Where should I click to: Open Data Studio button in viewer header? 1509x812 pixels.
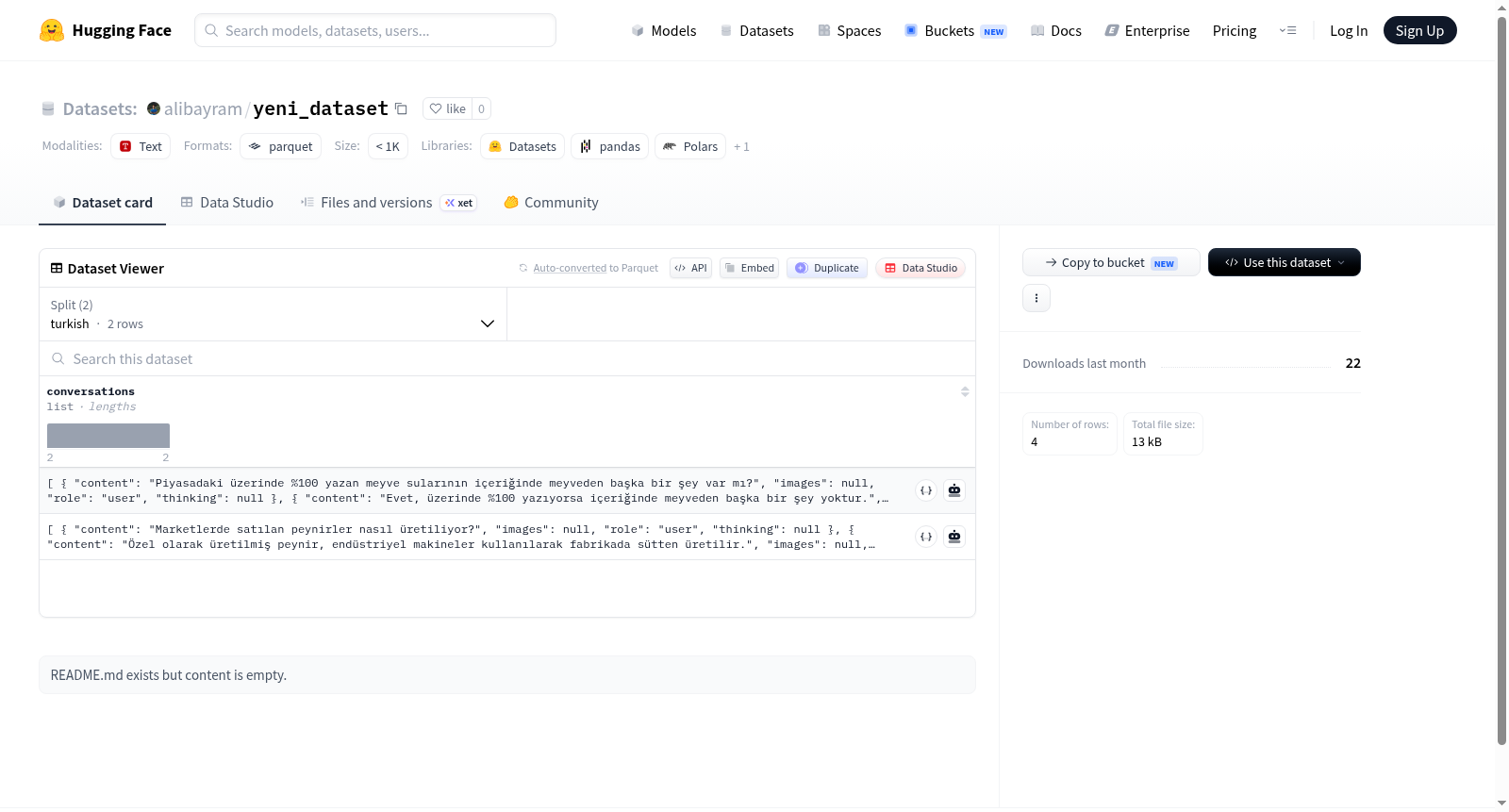tap(920, 268)
